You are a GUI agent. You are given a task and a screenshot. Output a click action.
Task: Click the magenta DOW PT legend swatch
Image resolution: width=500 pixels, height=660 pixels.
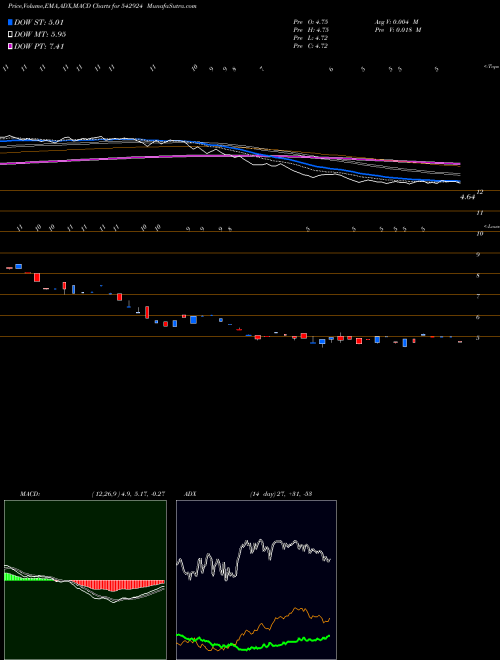[x=11, y=46]
